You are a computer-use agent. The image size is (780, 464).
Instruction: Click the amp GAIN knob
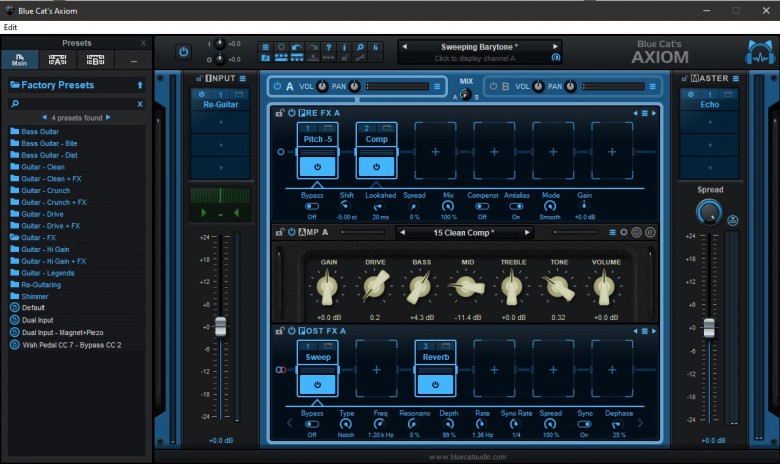click(328, 287)
